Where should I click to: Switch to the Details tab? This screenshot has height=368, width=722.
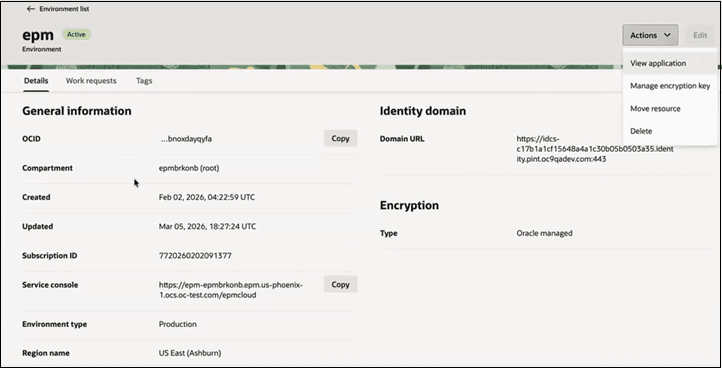[x=36, y=81]
